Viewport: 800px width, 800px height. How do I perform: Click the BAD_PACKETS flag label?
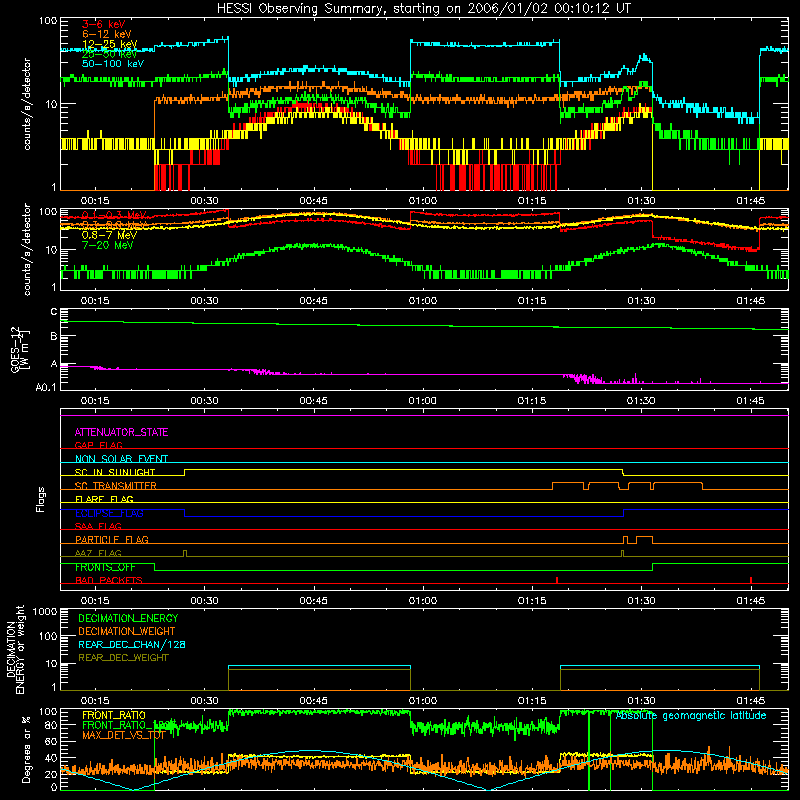(109, 580)
